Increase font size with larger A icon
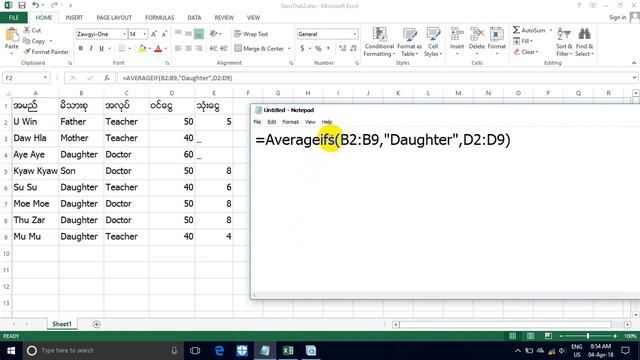 coord(154,34)
